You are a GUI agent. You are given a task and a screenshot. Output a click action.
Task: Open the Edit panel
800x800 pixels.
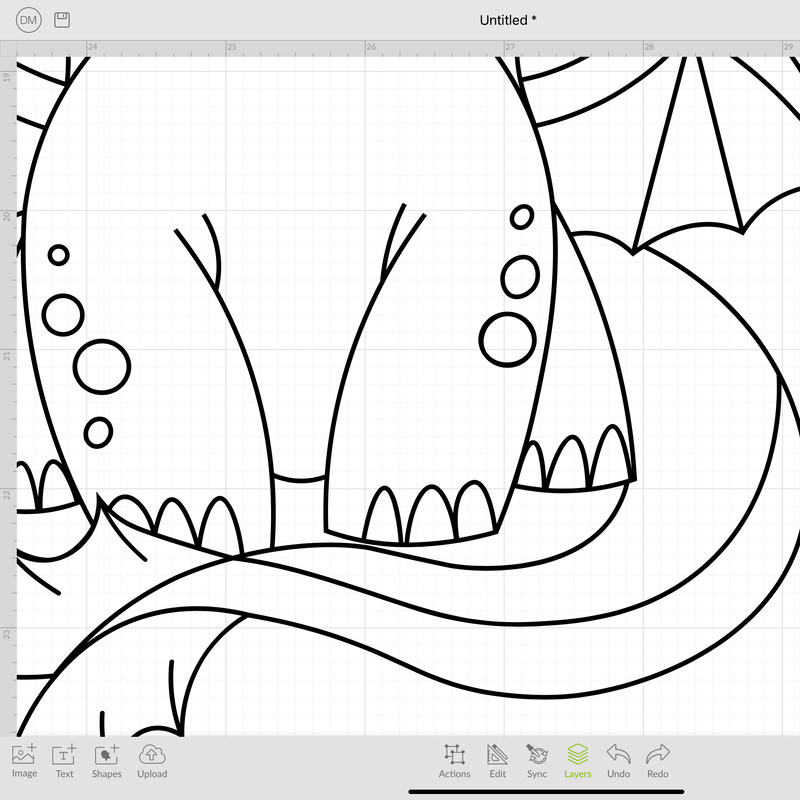(497, 761)
